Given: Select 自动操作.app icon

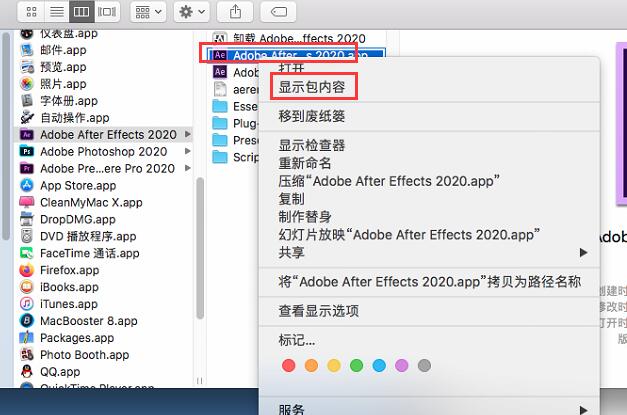Looking at the screenshot, I should click(x=26, y=118).
